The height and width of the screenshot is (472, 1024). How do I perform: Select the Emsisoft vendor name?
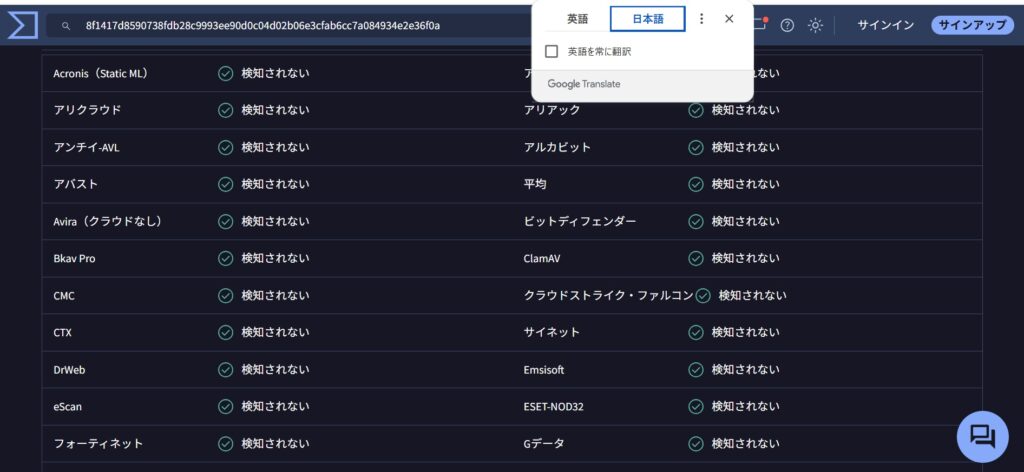tap(544, 370)
